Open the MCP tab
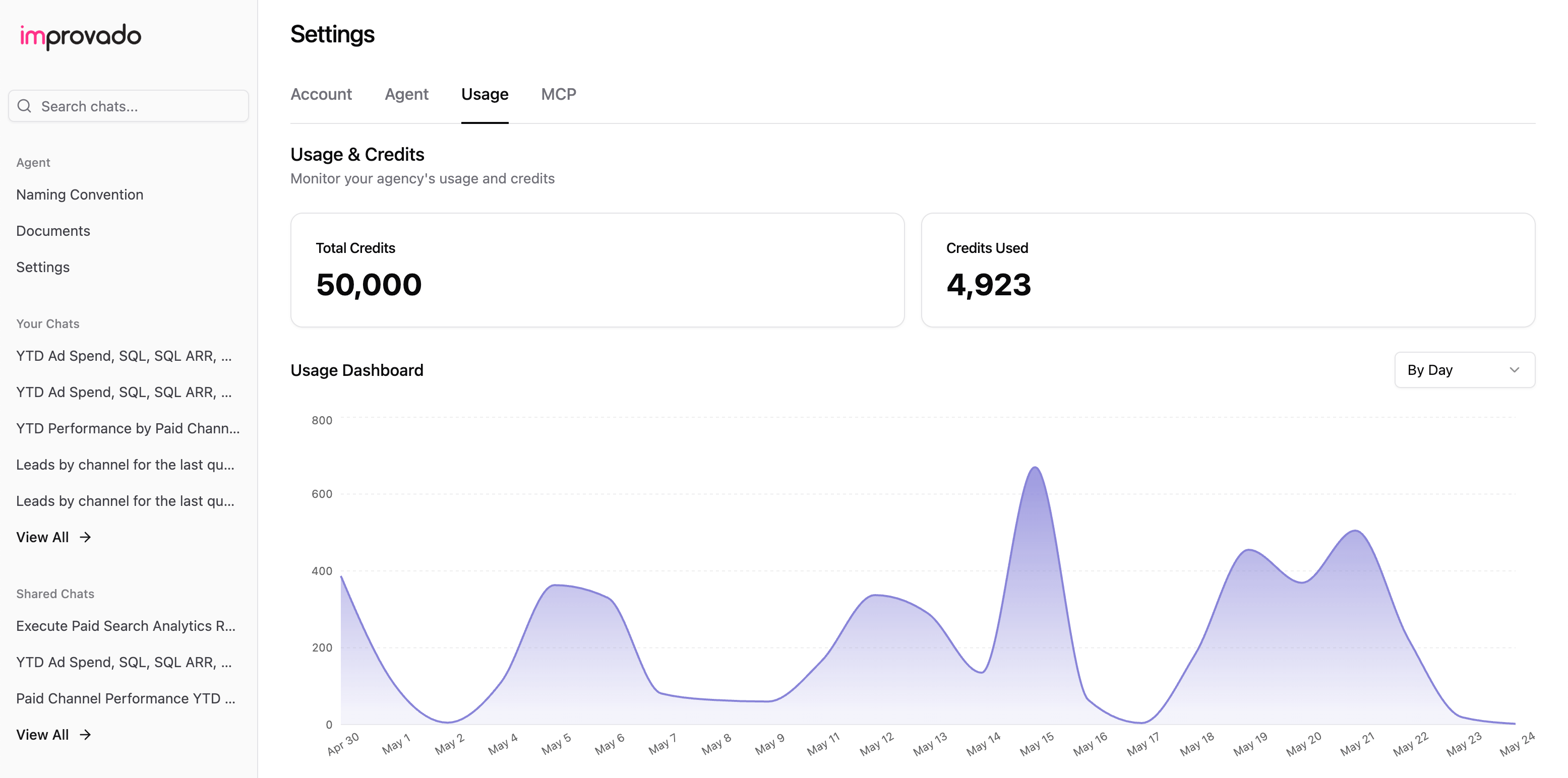 click(x=558, y=94)
